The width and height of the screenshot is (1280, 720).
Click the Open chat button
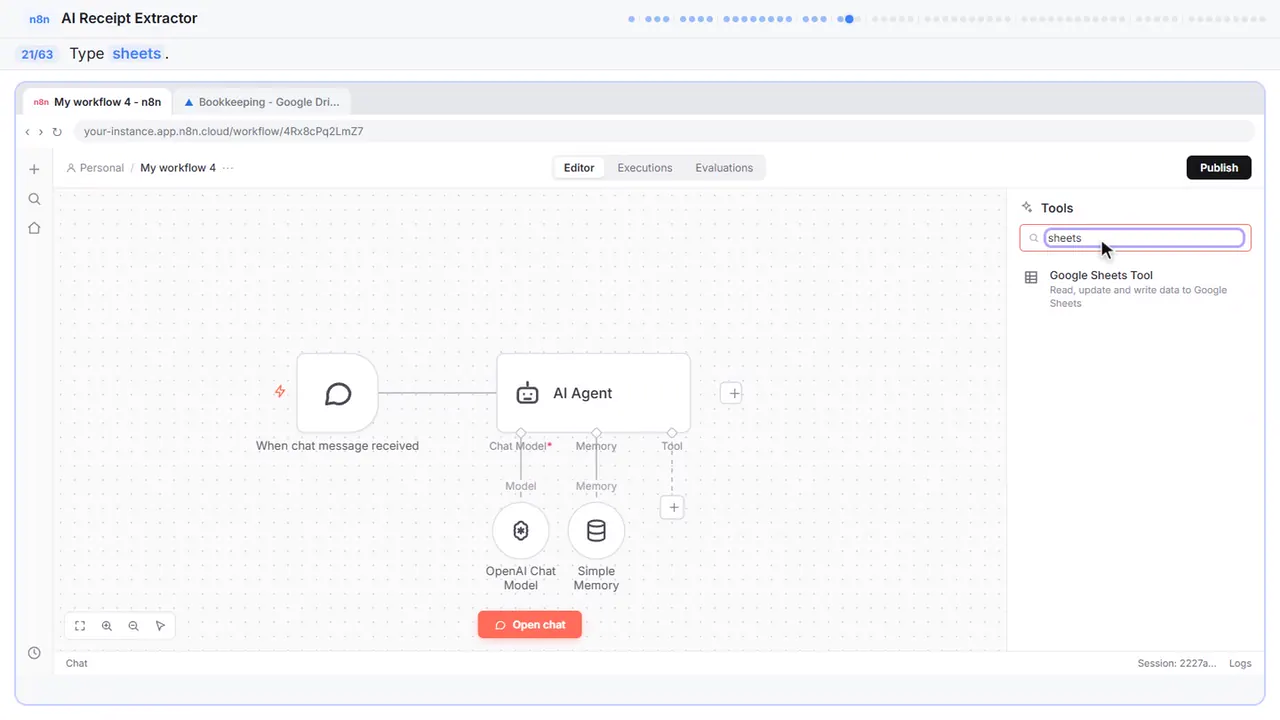[x=530, y=625]
